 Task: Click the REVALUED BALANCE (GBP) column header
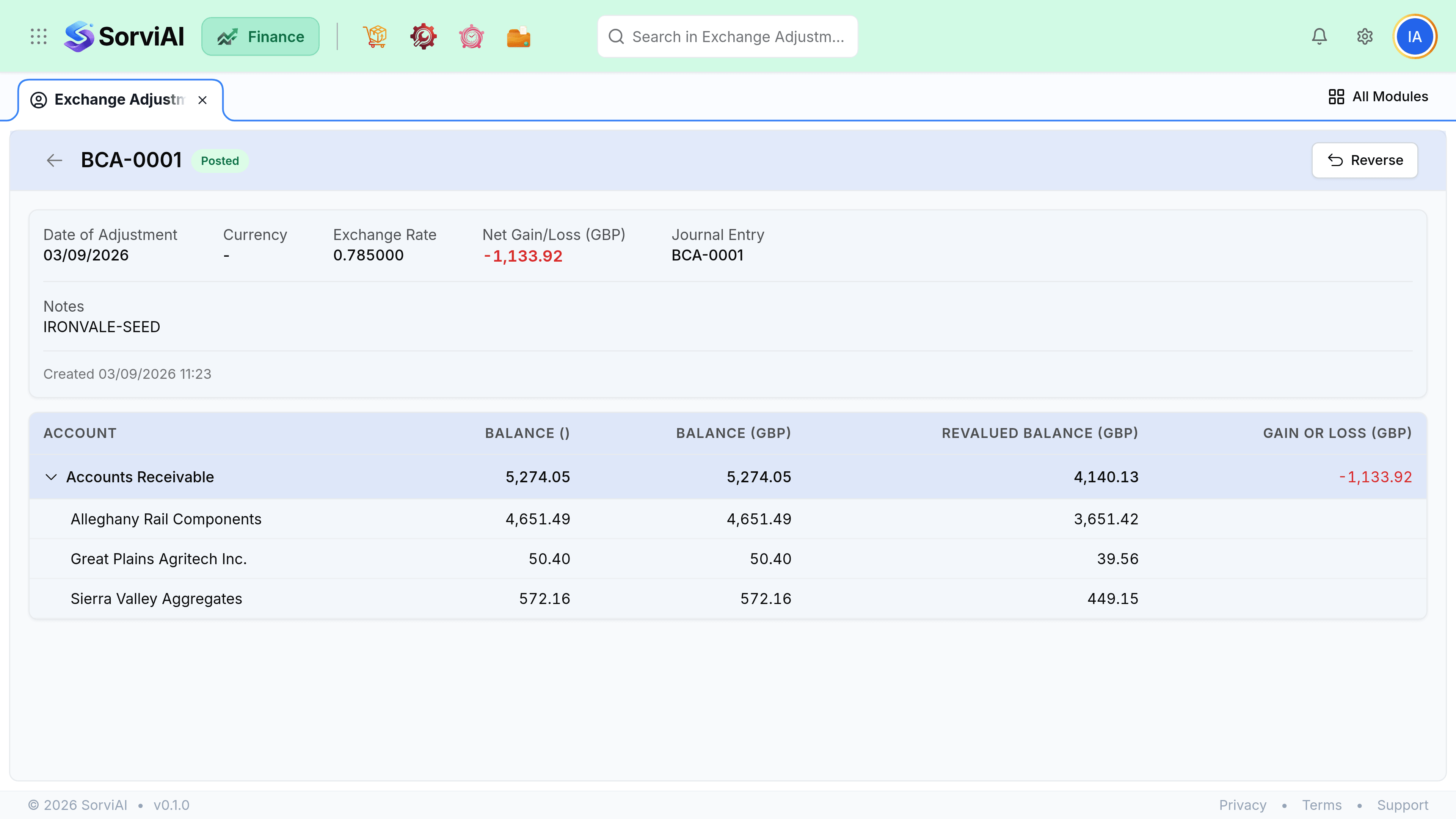(x=1040, y=433)
